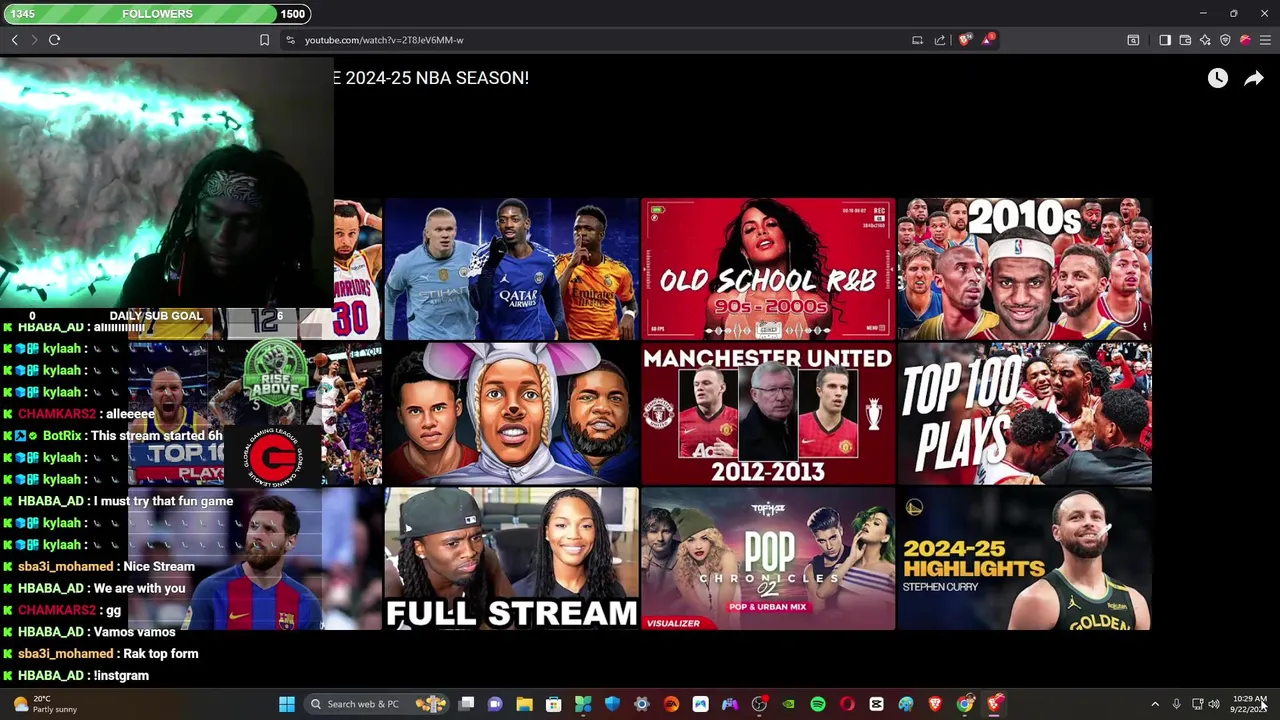
Task: Click the microphone icon in system tray
Action: point(1177,704)
